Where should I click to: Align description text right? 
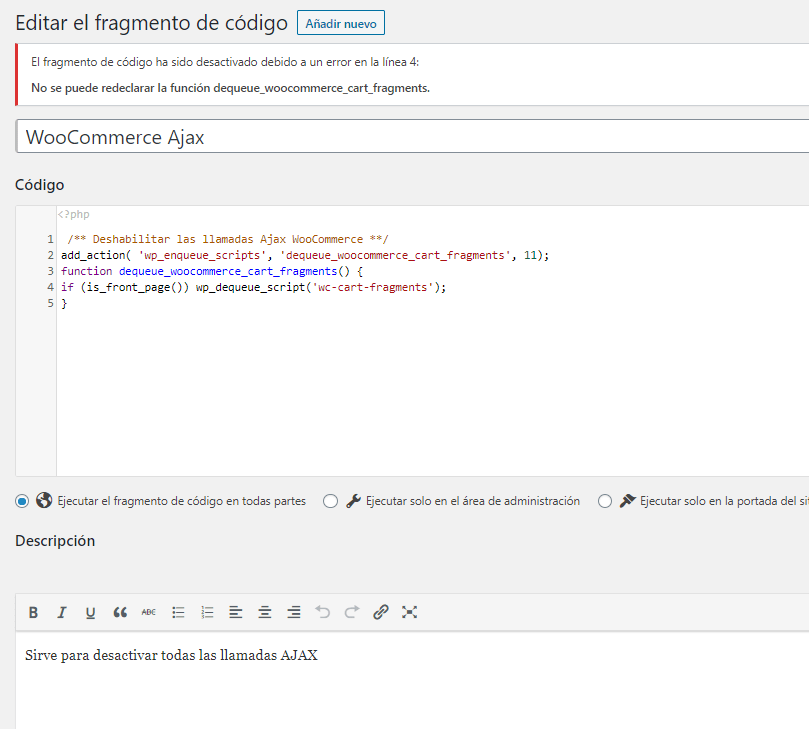pos(294,612)
